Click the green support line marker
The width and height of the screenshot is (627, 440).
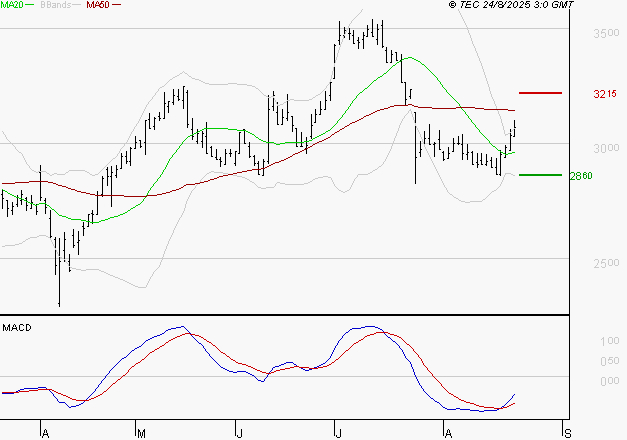tap(540, 175)
